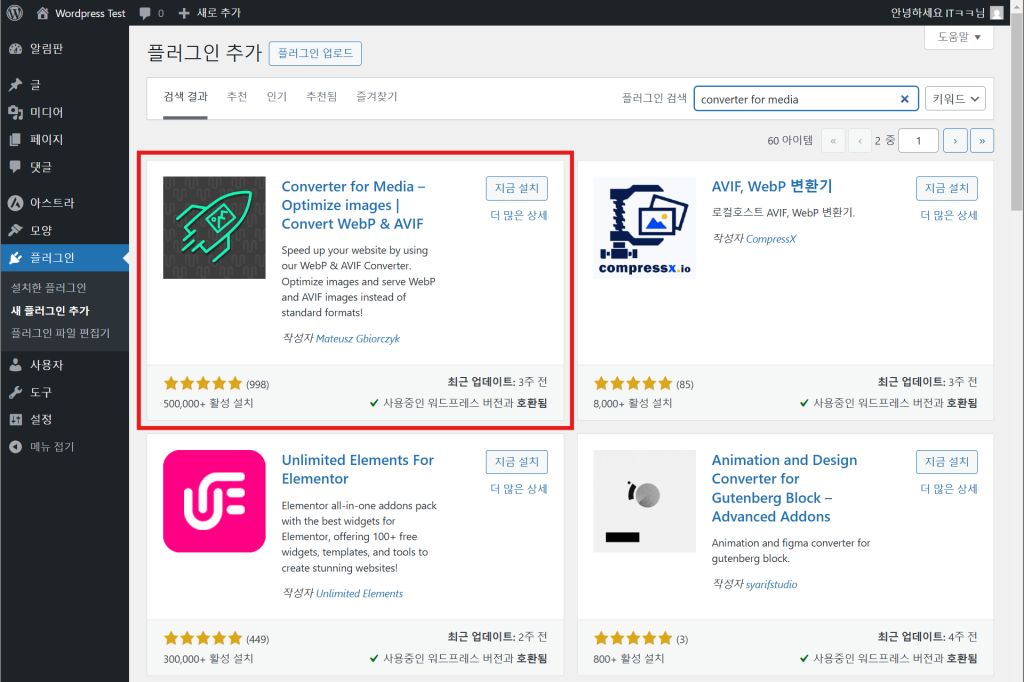The height and width of the screenshot is (682, 1024).
Task: Click the user avatar in the admin bar
Action: (x=997, y=13)
